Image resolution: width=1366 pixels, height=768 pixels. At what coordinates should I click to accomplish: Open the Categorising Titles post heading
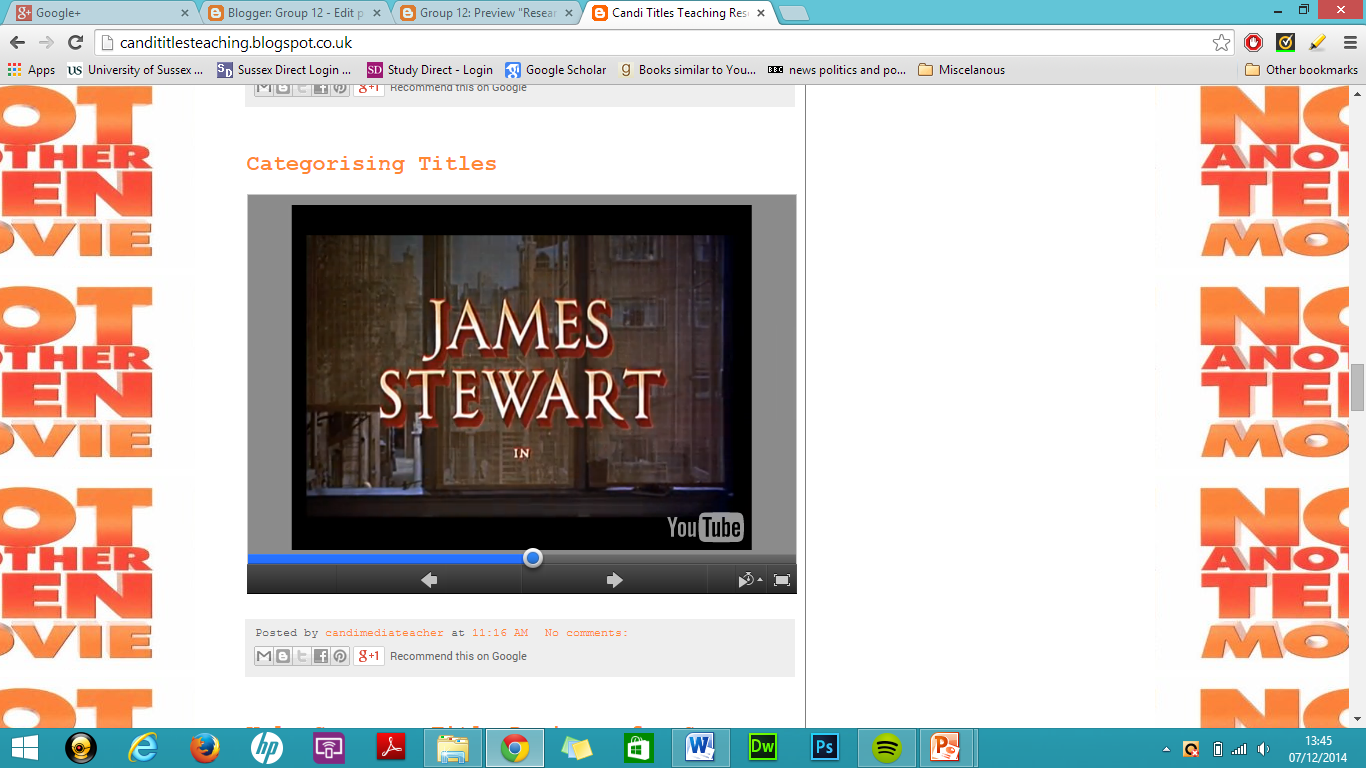coord(371,164)
